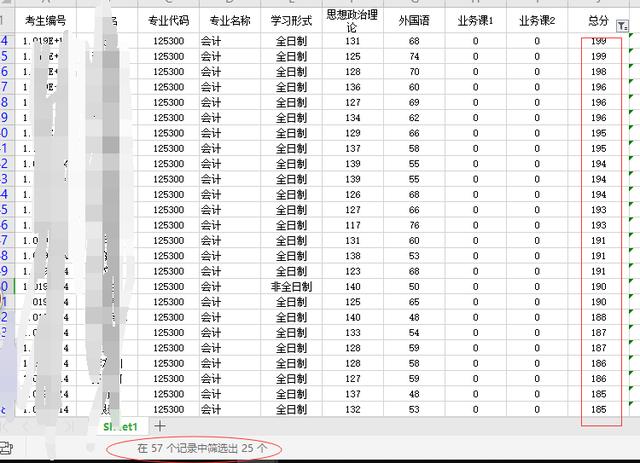
Task: Select the 总分 cell showing 198
Action: click(598, 72)
